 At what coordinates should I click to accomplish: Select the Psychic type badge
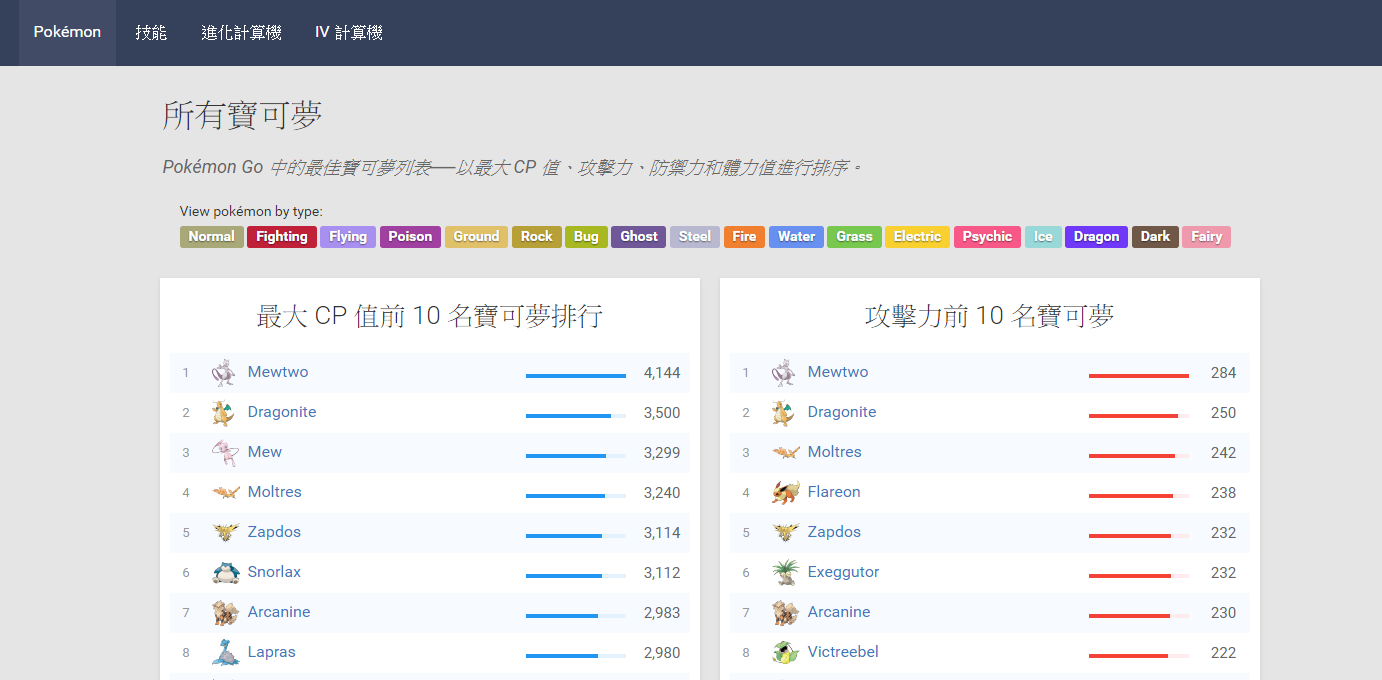click(987, 237)
